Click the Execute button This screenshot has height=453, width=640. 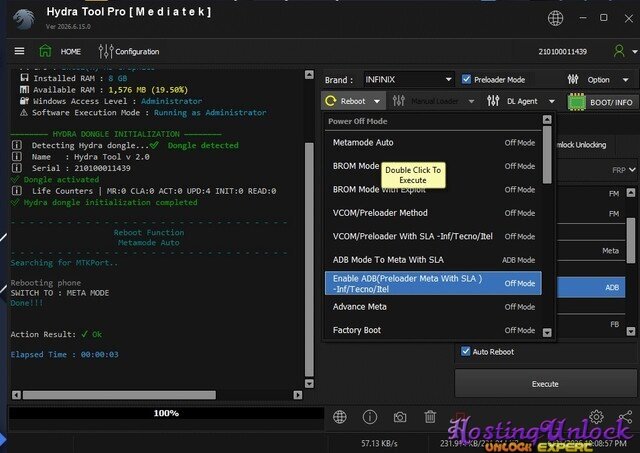tap(545, 384)
